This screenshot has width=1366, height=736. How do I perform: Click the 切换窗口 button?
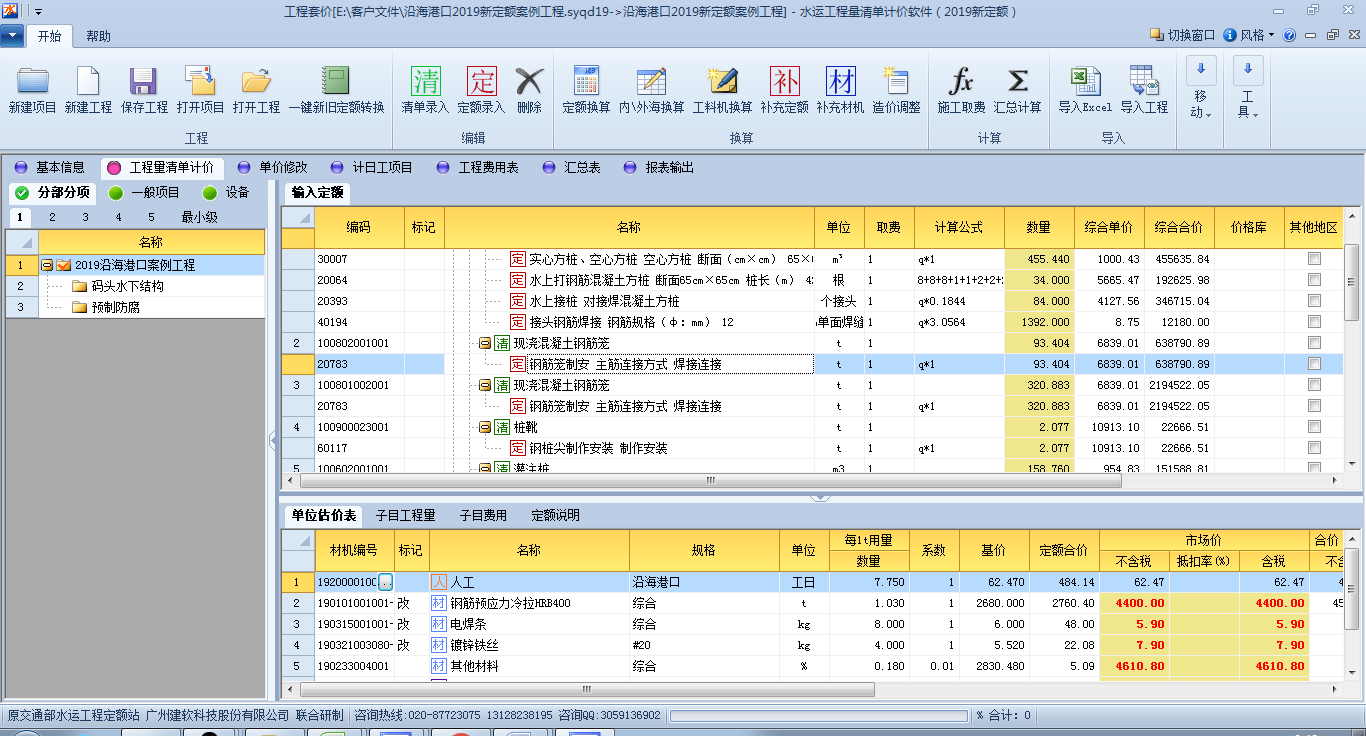pyautogui.click(x=1183, y=35)
